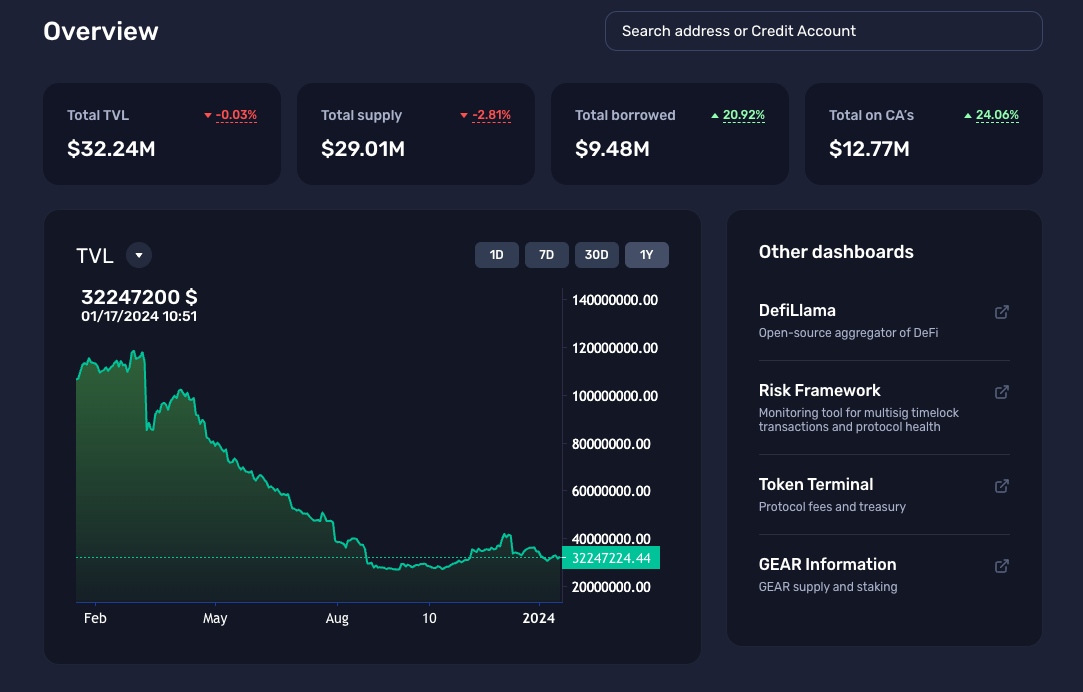Viewport: 1083px width, 692px height.
Task: Click the green 32247224.44 price axis label
Action: click(611, 558)
